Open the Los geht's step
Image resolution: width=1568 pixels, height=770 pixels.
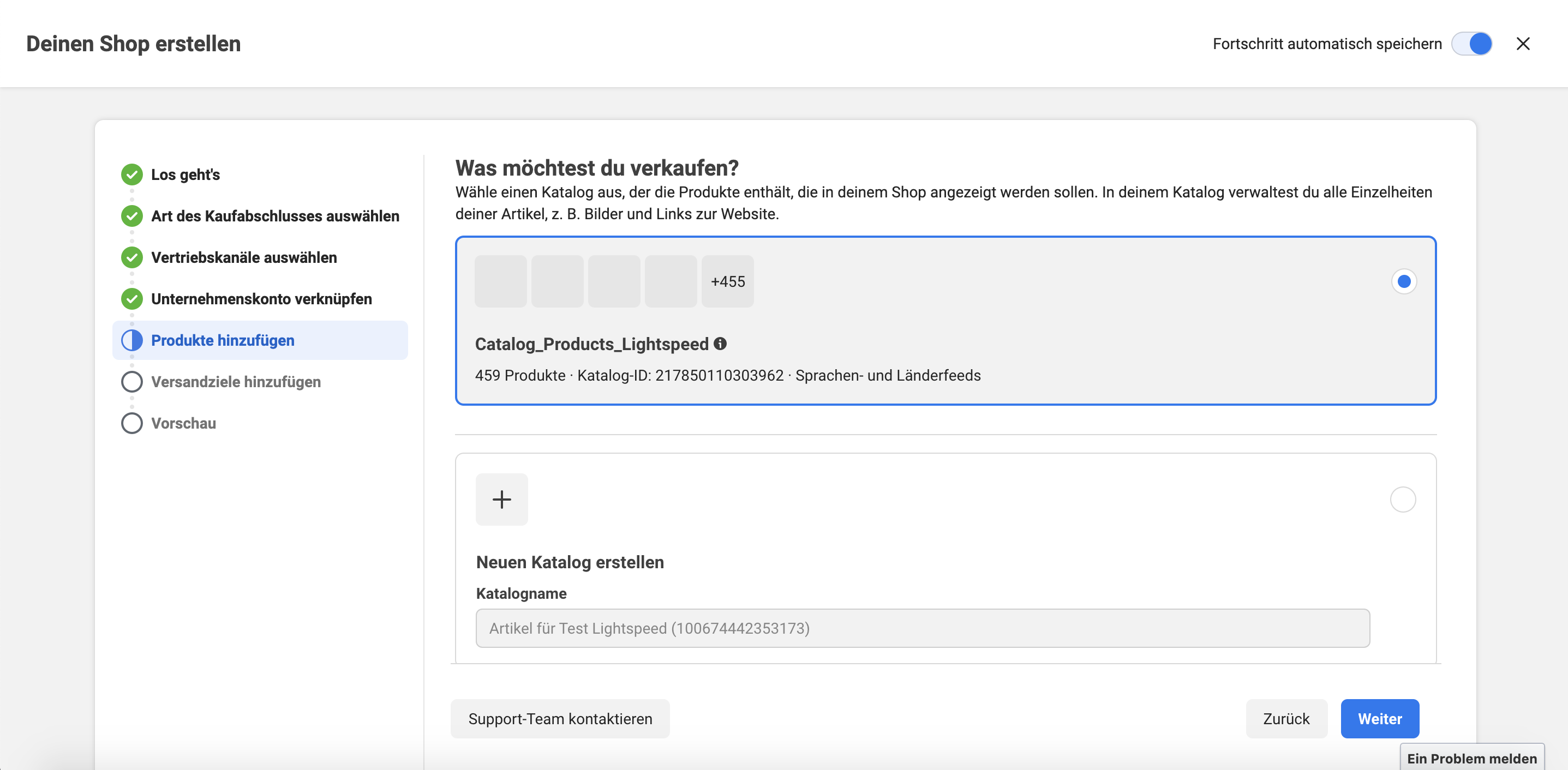click(185, 175)
